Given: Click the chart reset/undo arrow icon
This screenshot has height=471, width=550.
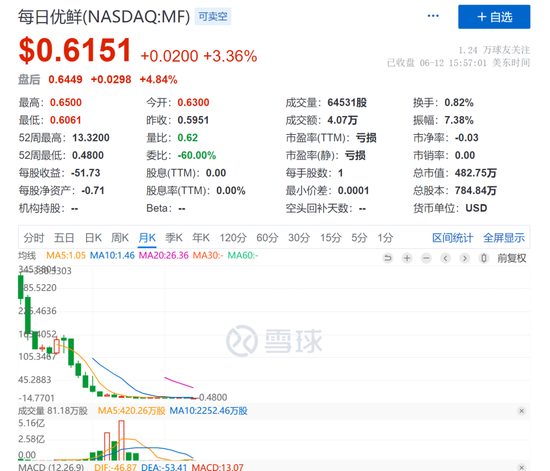Looking at the screenshot, I should pyautogui.click(x=388, y=258).
